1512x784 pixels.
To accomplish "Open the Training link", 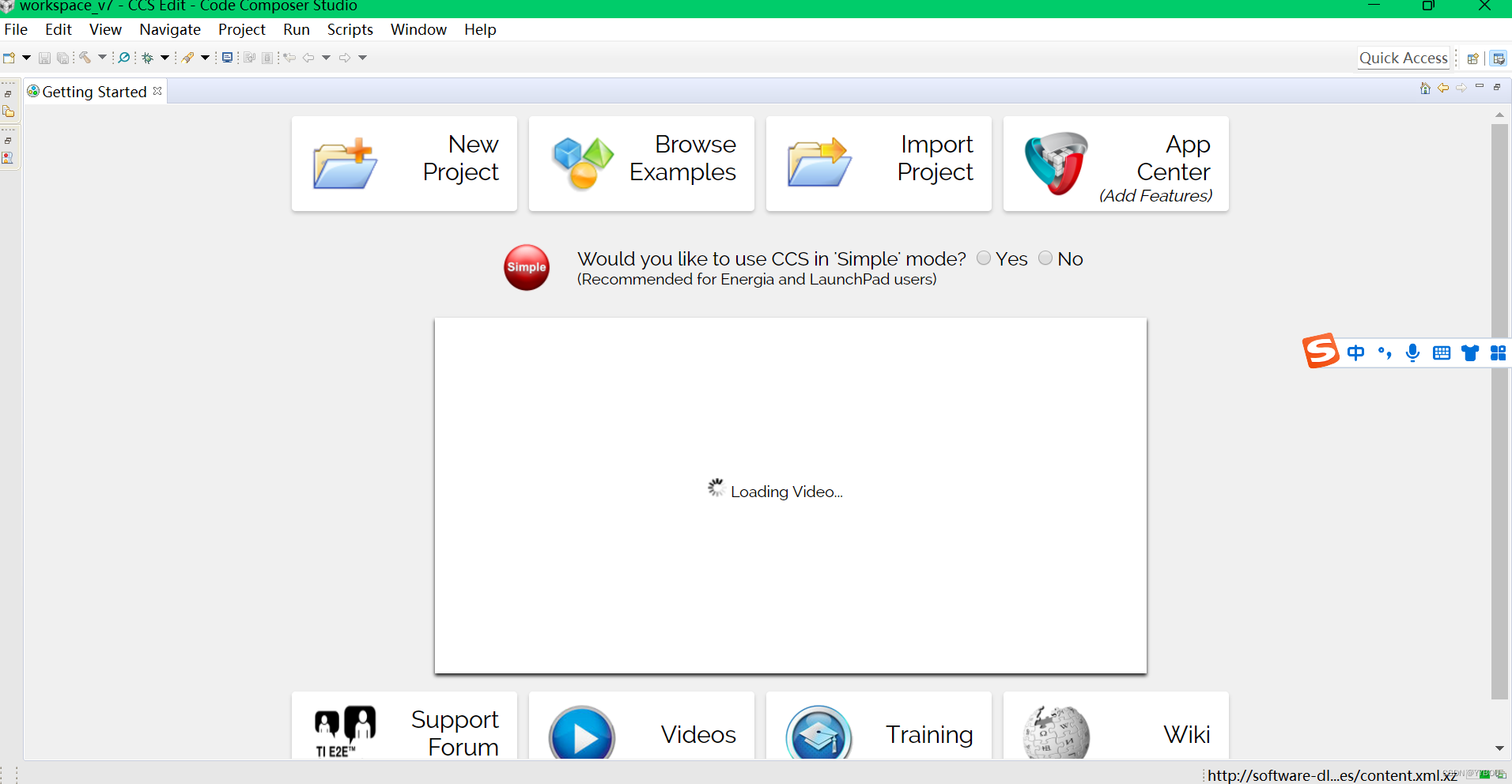I will tap(879, 726).
